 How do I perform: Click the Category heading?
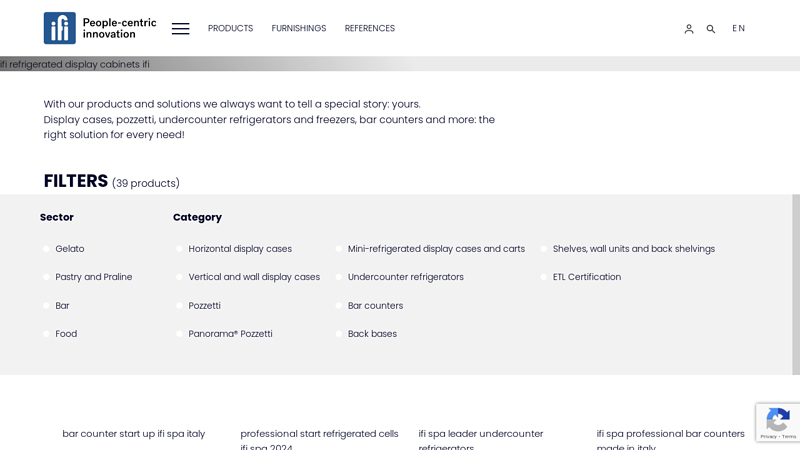pos(197,217)
